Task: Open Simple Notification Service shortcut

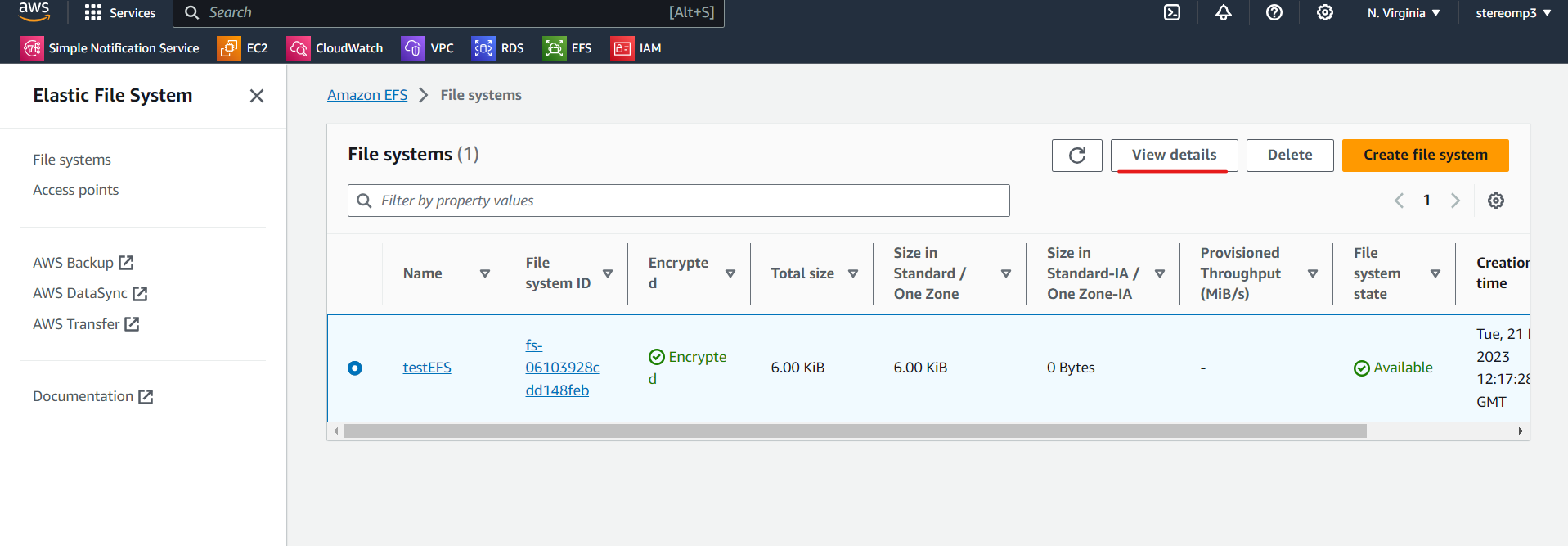Action: click(110, 48)
